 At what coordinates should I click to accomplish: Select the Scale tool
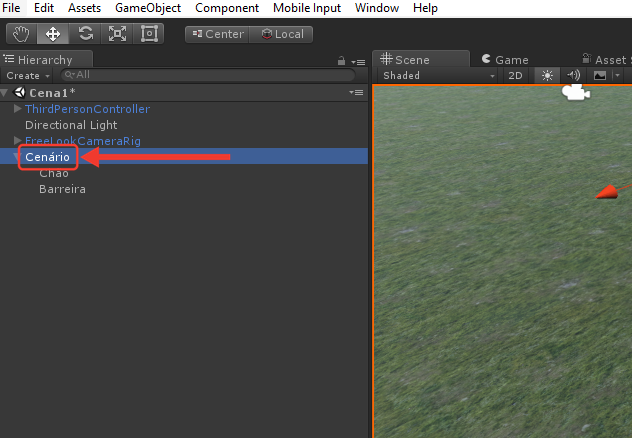[117, 34]
